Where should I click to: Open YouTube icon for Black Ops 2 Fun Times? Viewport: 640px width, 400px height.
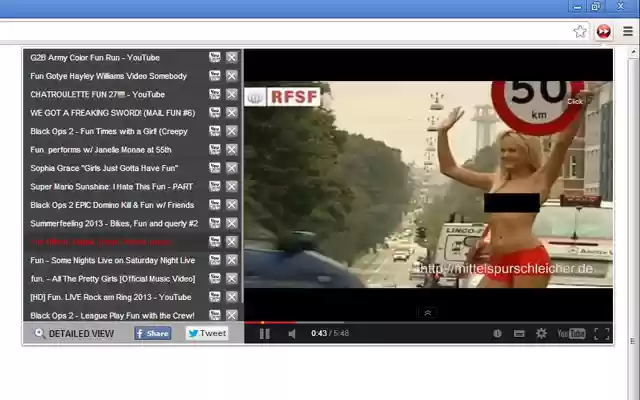tap(215, 131)
